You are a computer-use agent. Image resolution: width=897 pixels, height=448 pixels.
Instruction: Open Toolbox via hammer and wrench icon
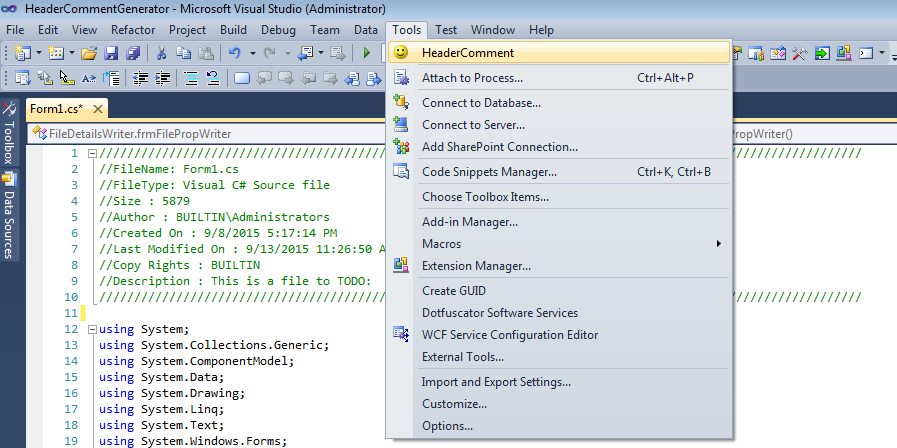800,53
